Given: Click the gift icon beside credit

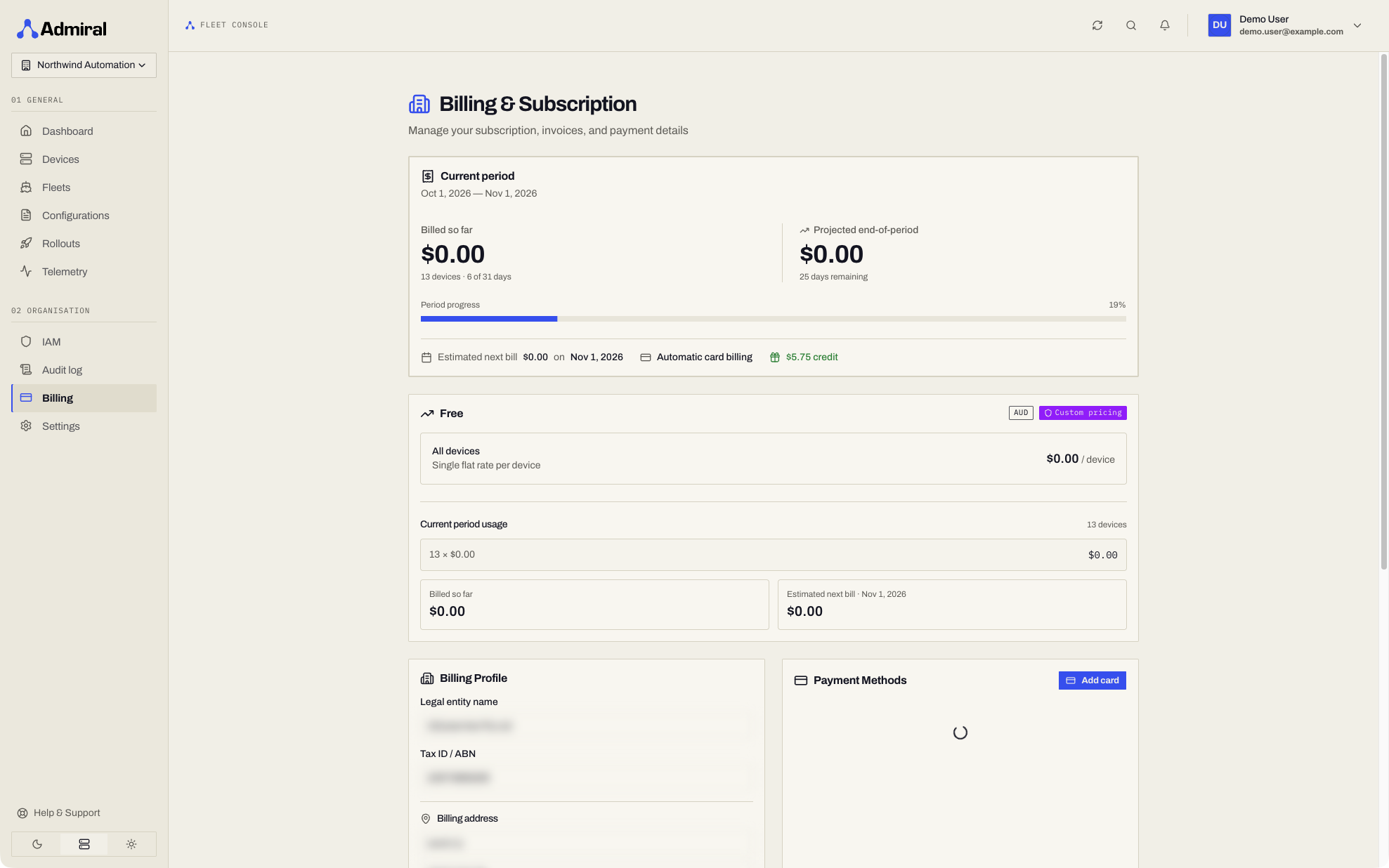Looking at the screenshot, I should click(x=774, y=357).
